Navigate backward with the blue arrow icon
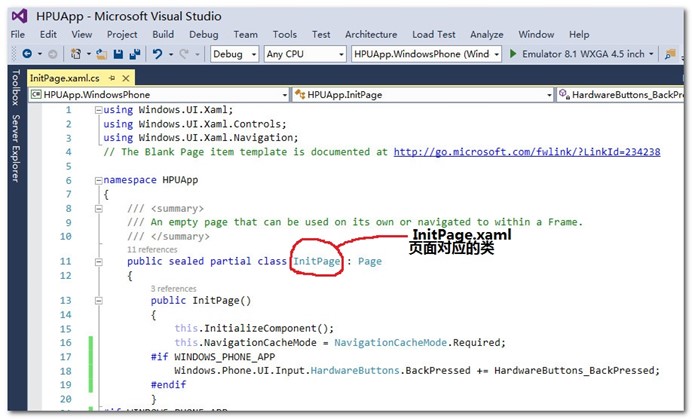Screen dimensions: 692x419 [x=27, y=54]
